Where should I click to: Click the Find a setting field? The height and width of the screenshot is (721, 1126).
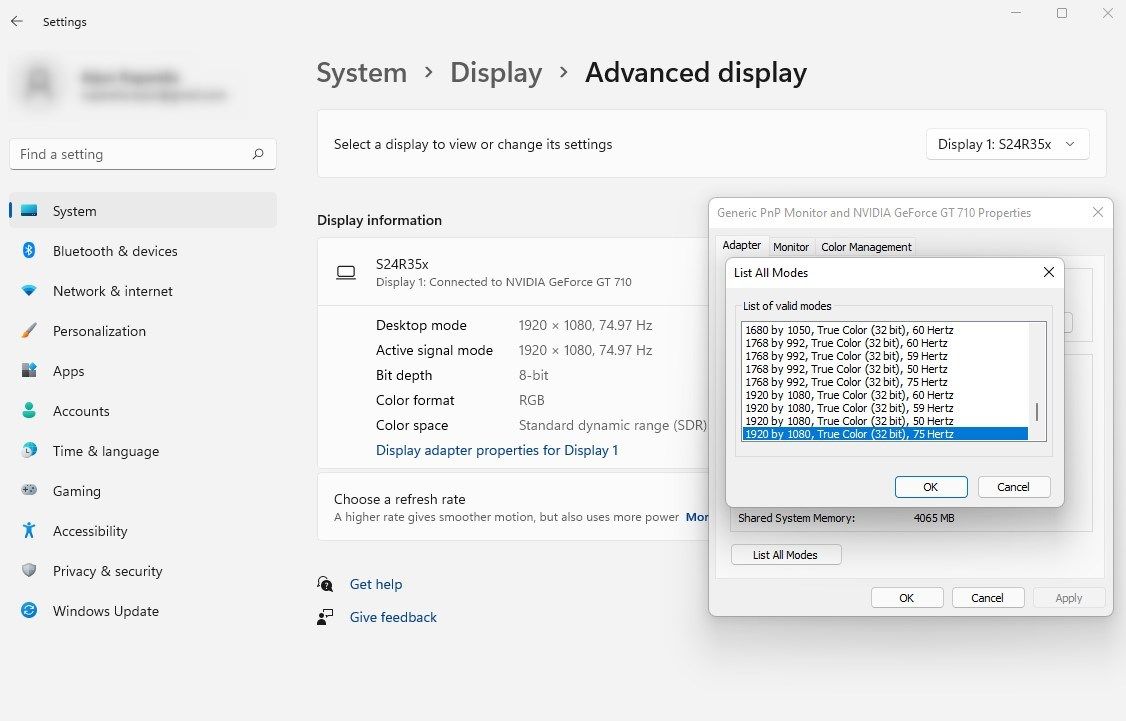143,154
